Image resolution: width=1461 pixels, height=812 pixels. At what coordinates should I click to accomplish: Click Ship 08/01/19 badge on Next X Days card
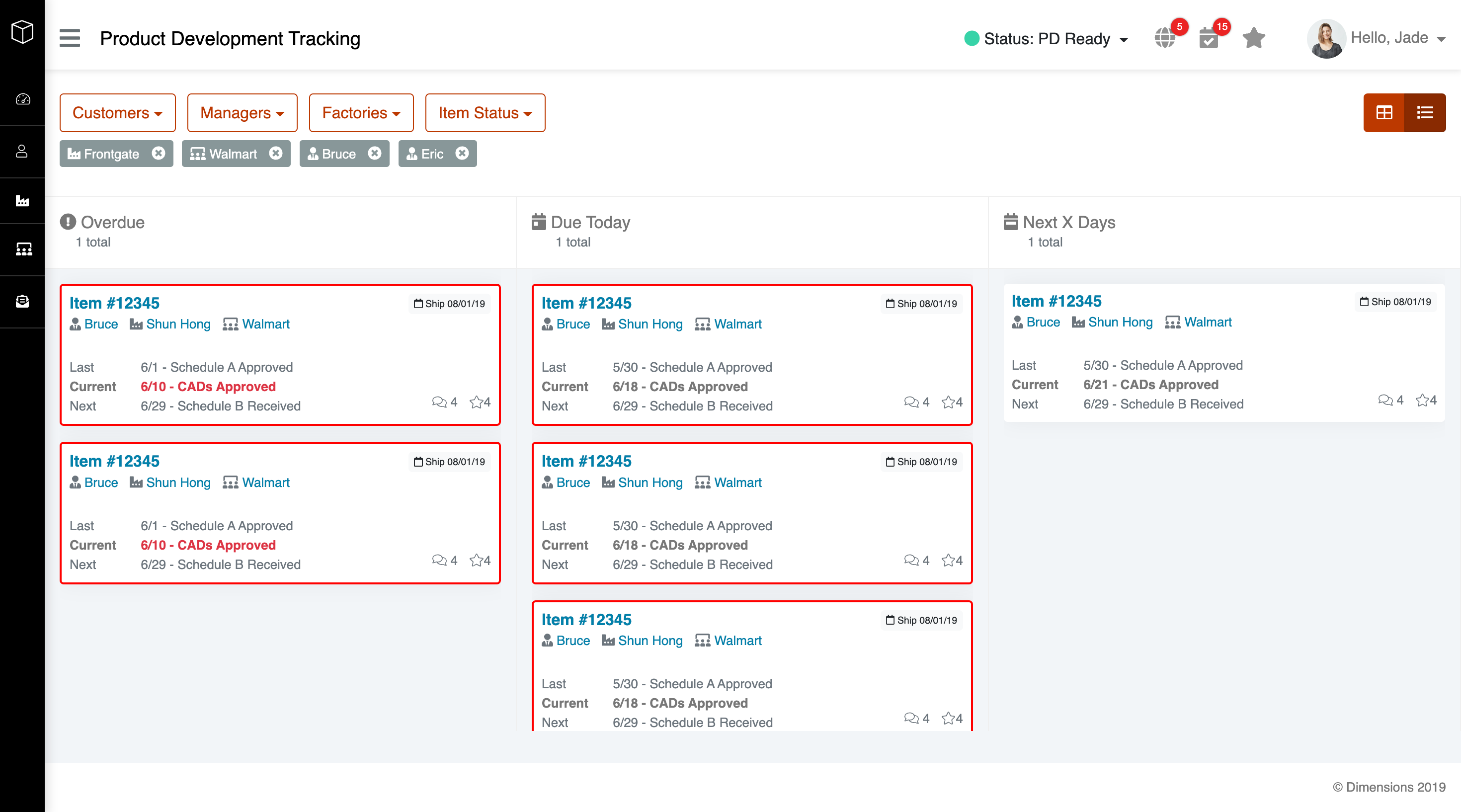1396,302
